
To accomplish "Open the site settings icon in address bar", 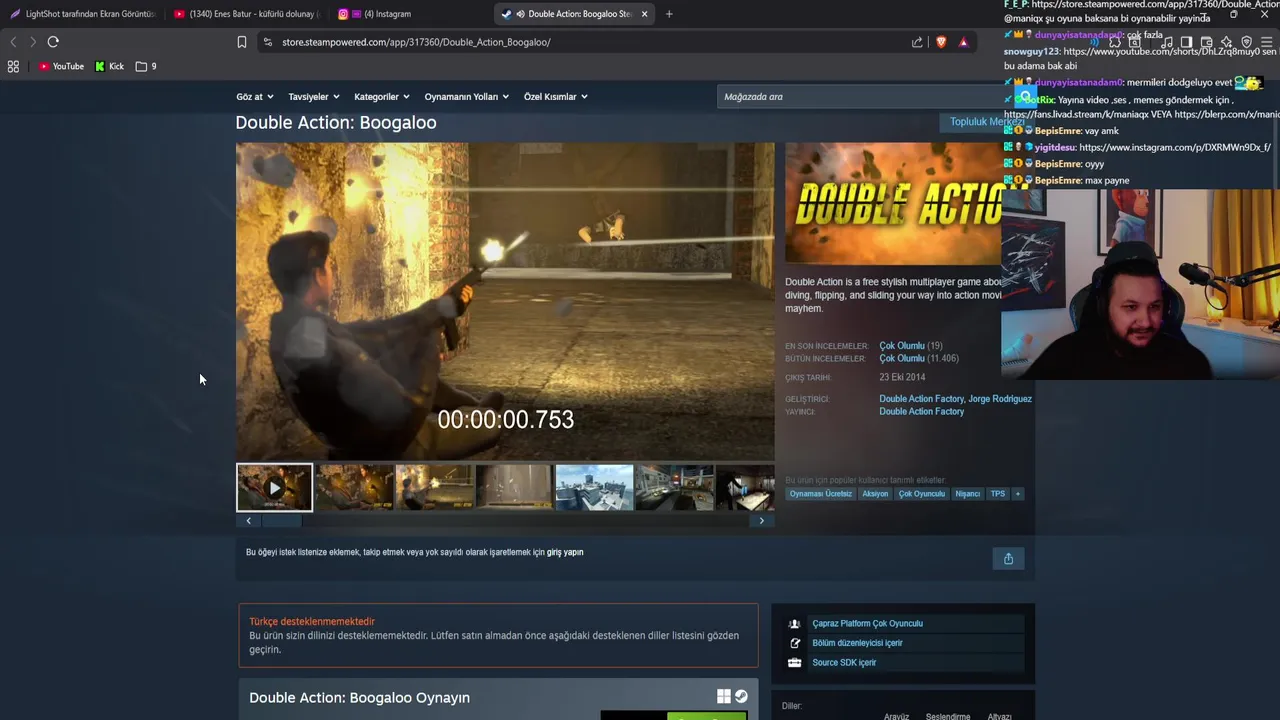I will tap(267, 42).
